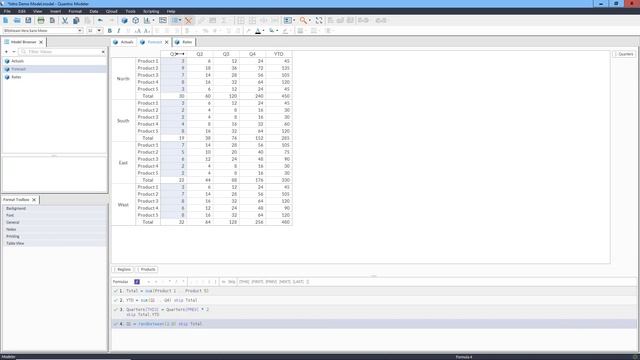640x360 pixels.
Task: Close the Forecast tab
Action: click(167, 42)
